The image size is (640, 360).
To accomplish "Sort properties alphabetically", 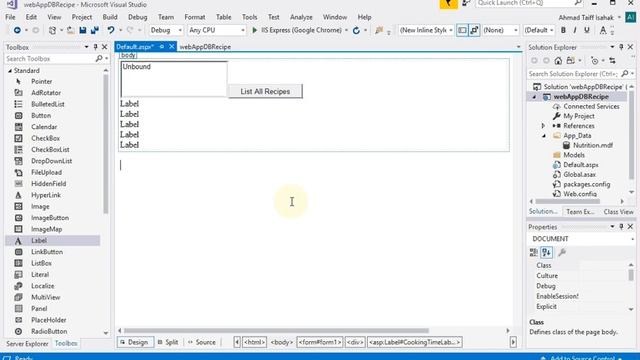I will 547,253.
